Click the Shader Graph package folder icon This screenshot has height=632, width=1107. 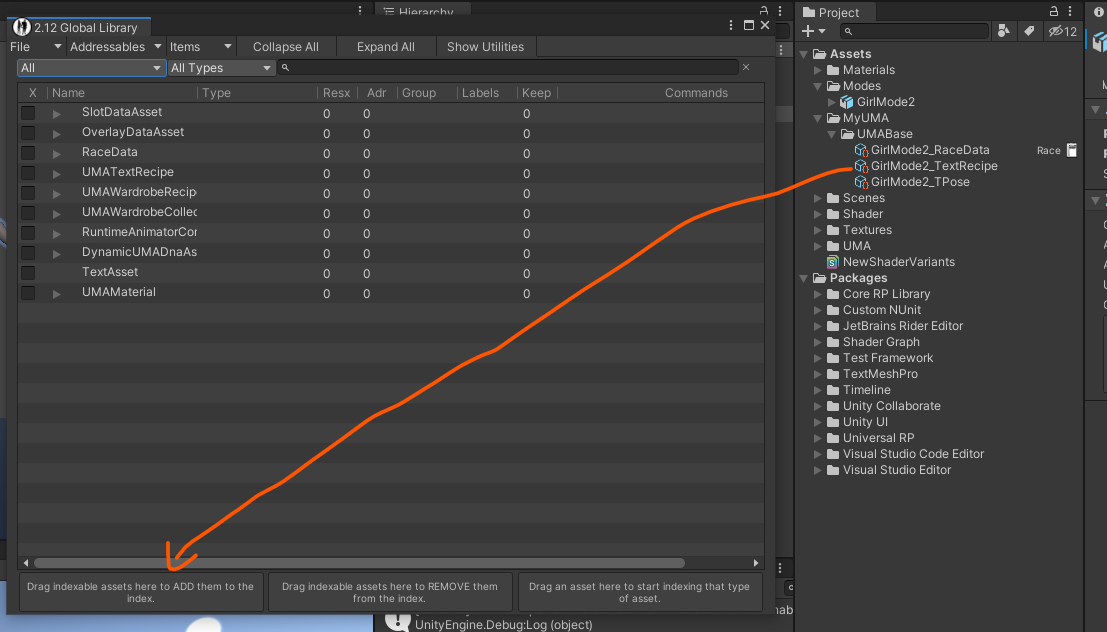[833, 342]
